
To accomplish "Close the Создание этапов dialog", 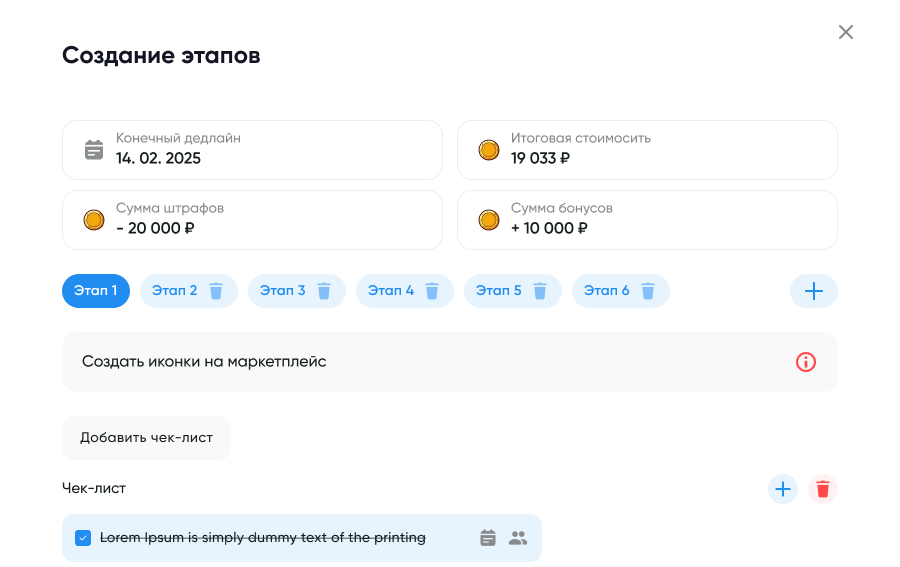I will tap(846, 32).
